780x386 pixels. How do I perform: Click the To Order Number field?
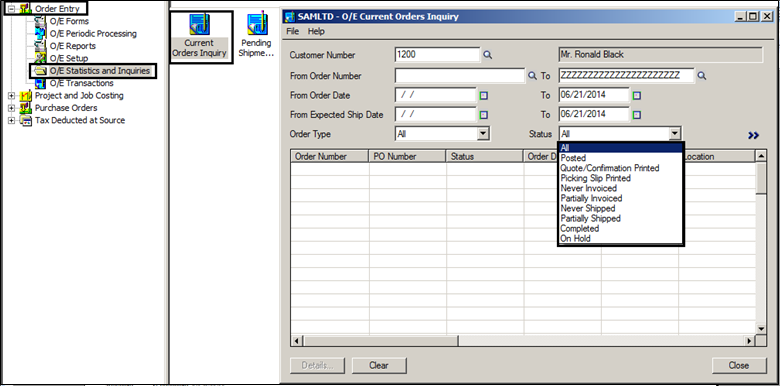click(626, 76)
